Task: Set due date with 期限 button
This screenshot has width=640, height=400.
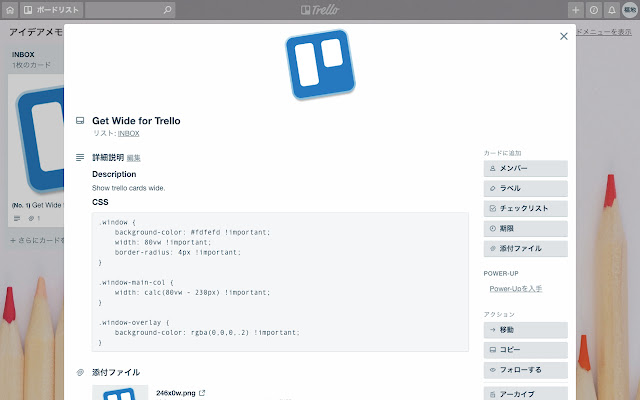Action: point(526,229)
